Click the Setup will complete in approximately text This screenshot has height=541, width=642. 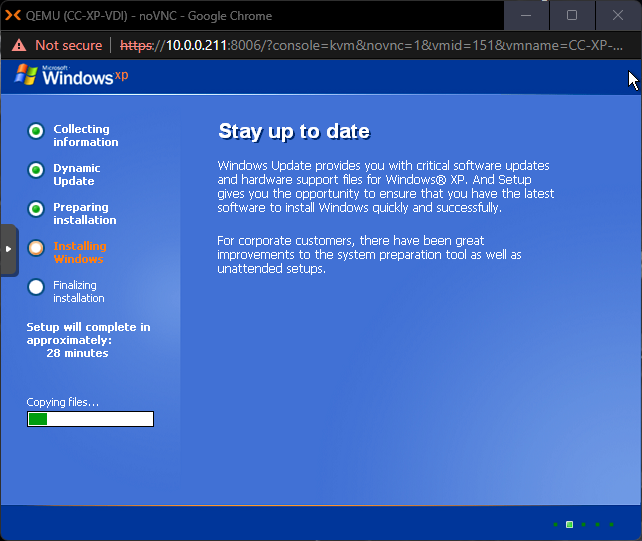click(x=88, y=333)
